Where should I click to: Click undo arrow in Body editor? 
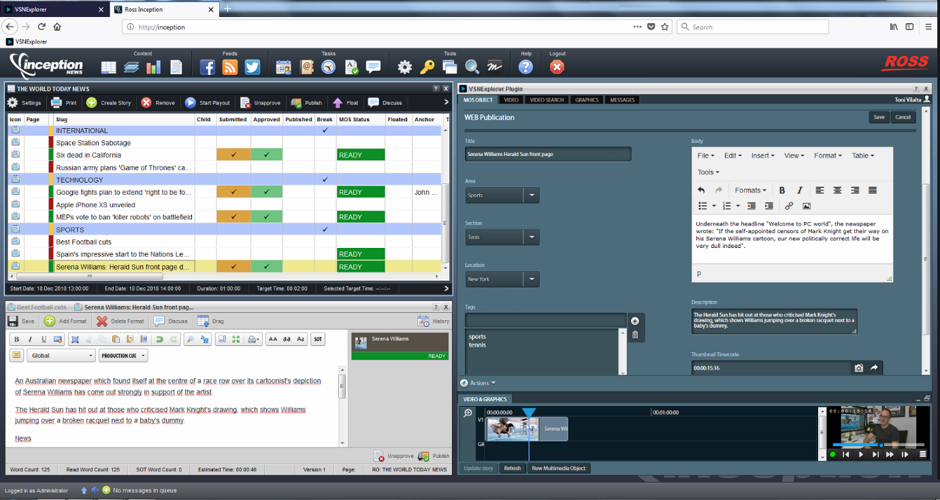tap(701, 190)
